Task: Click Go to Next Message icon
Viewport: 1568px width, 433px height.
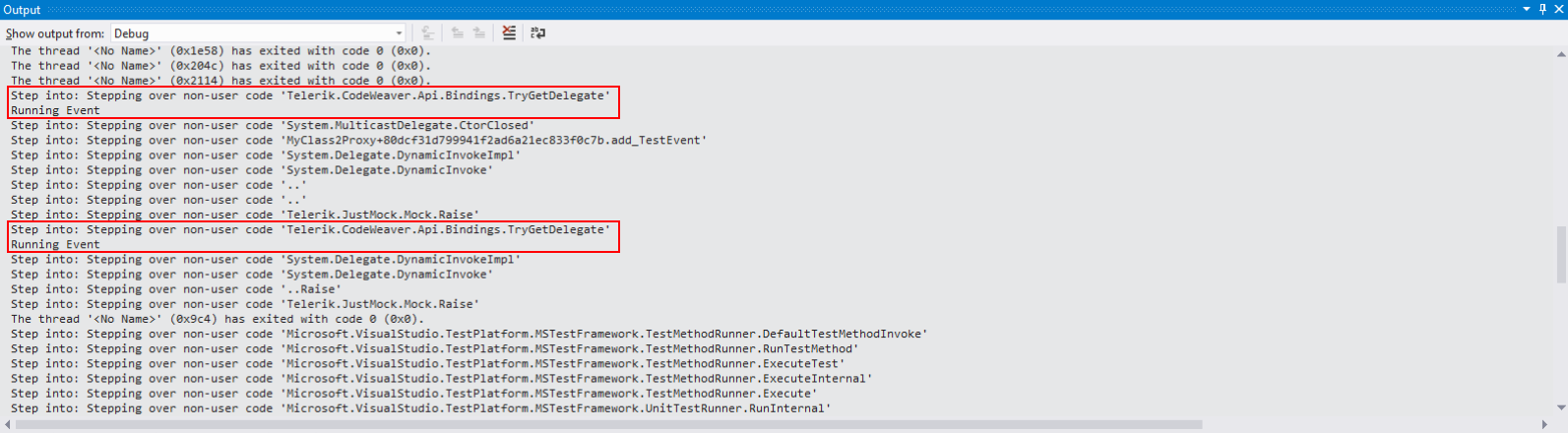Action: point(479,32)
